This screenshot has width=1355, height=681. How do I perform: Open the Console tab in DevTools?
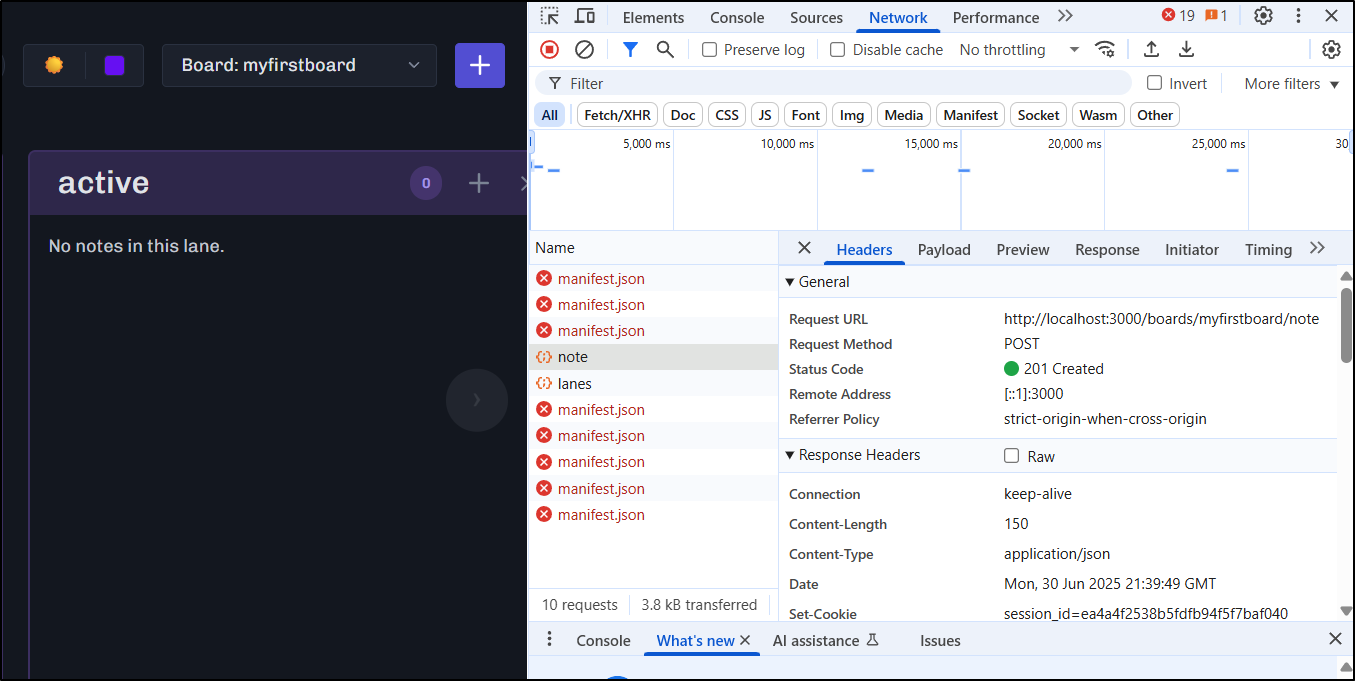tap(737, 17)
